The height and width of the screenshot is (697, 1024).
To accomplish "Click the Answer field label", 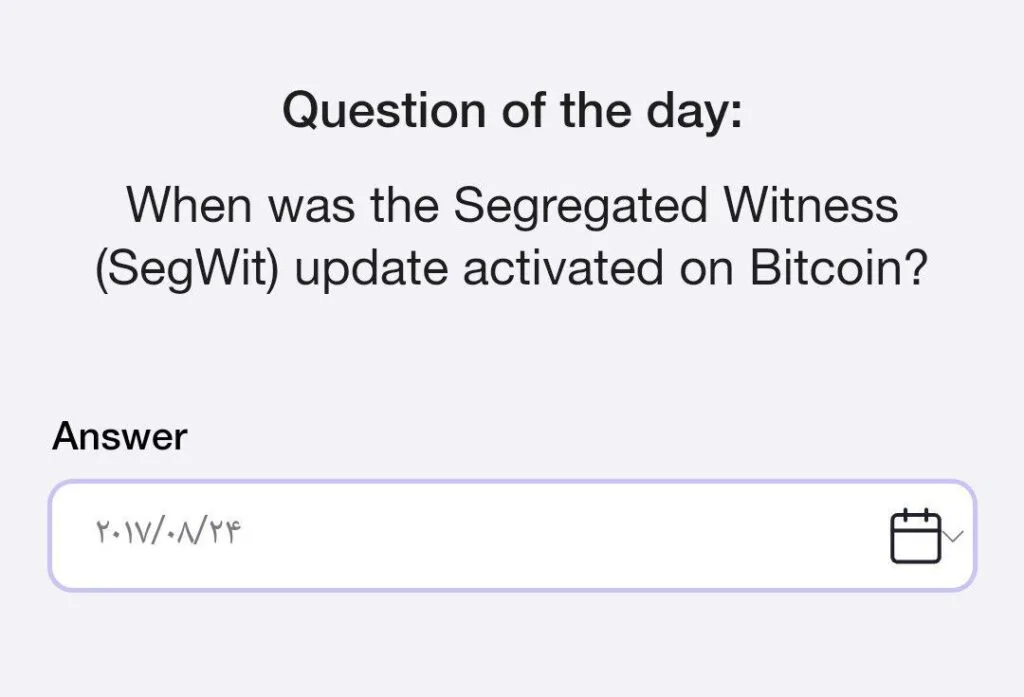I will (119, 436).
